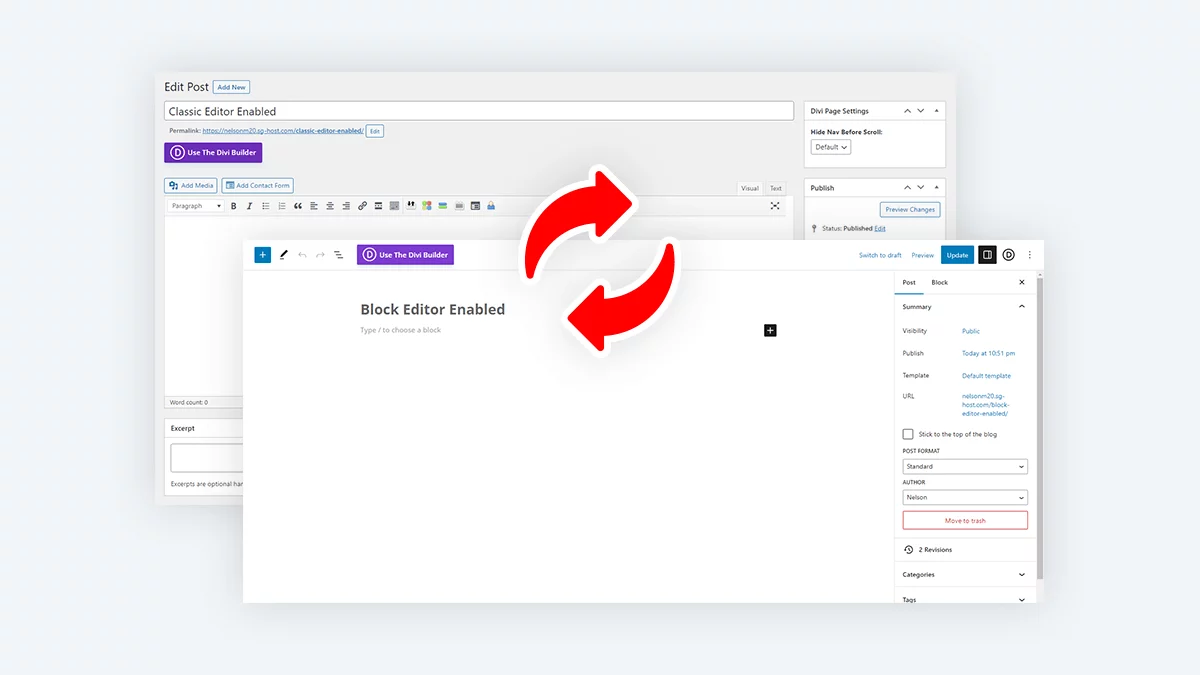
Task: Click the blue Update button
Action: (x=957, y=255)
